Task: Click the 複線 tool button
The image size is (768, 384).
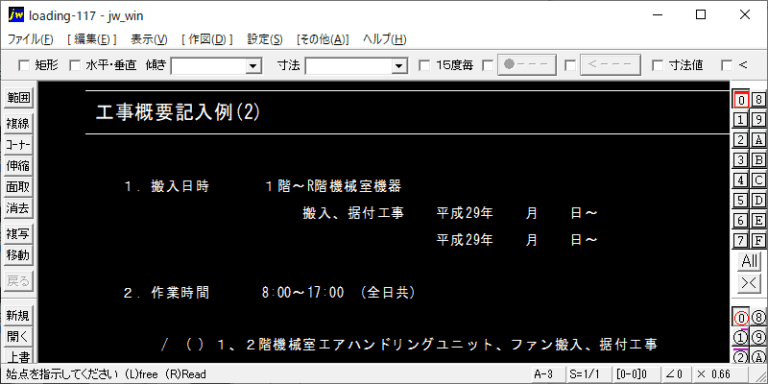Action: [x=18, y=123]
